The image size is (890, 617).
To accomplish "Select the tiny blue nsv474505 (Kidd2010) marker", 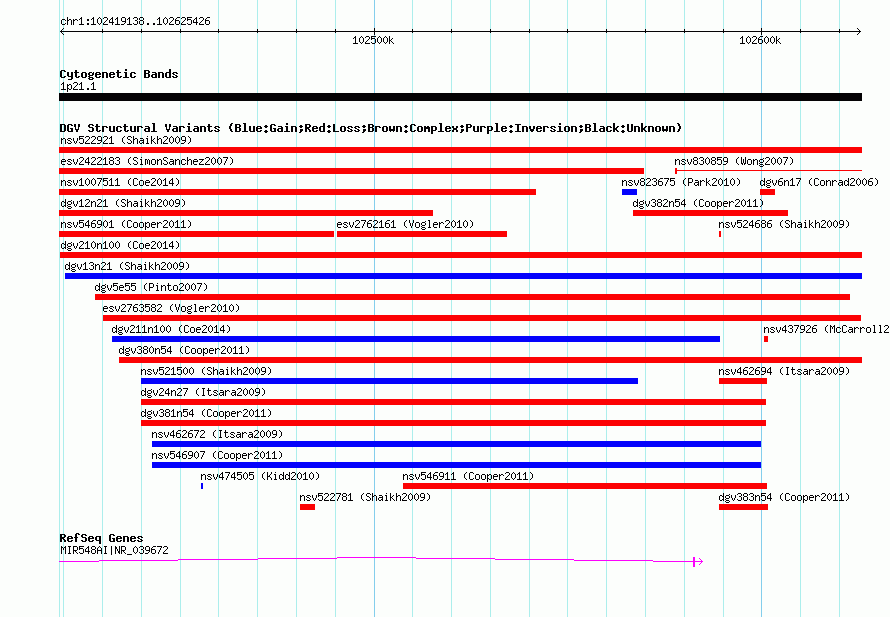I will click(x=201, y=486).
